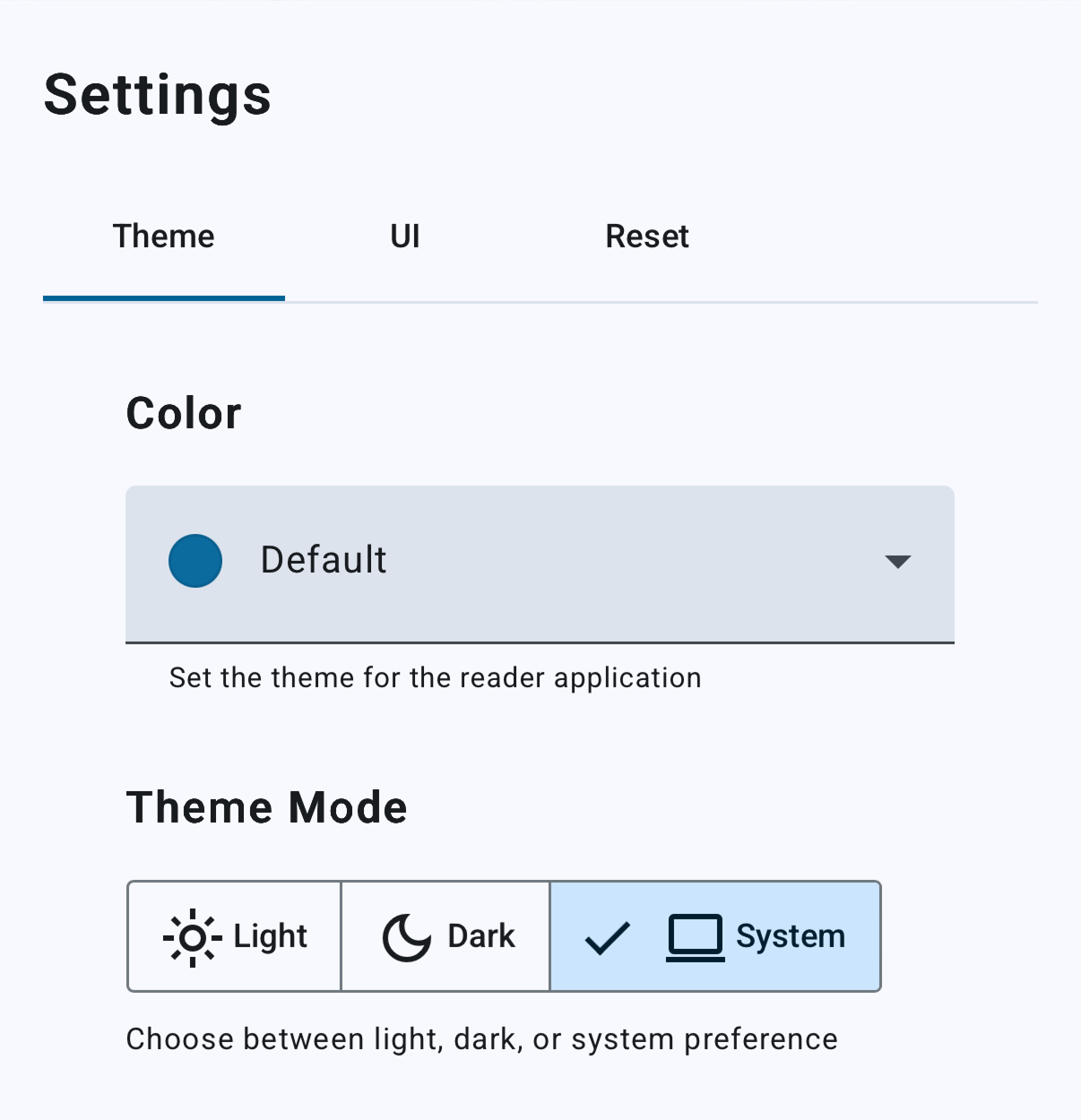Open the Reset tab
The image size is (1081, 1120).
(x=647, y=237)
